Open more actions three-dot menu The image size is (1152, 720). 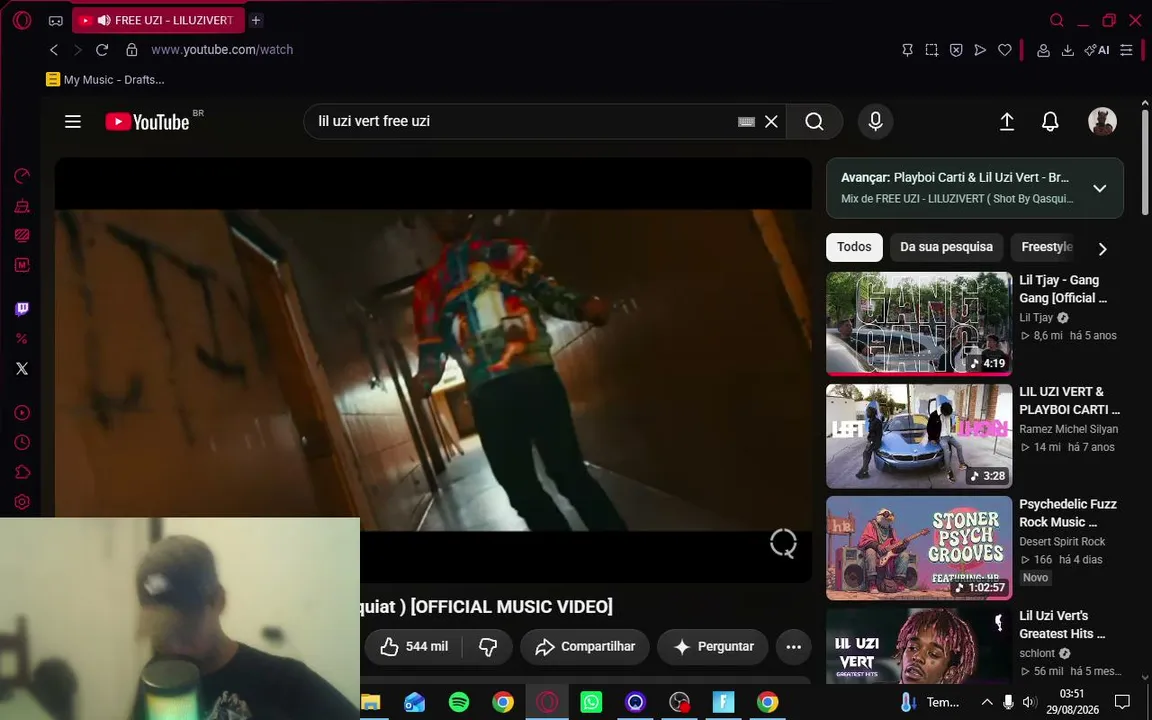pyautogui.click(x=793, y=647)
